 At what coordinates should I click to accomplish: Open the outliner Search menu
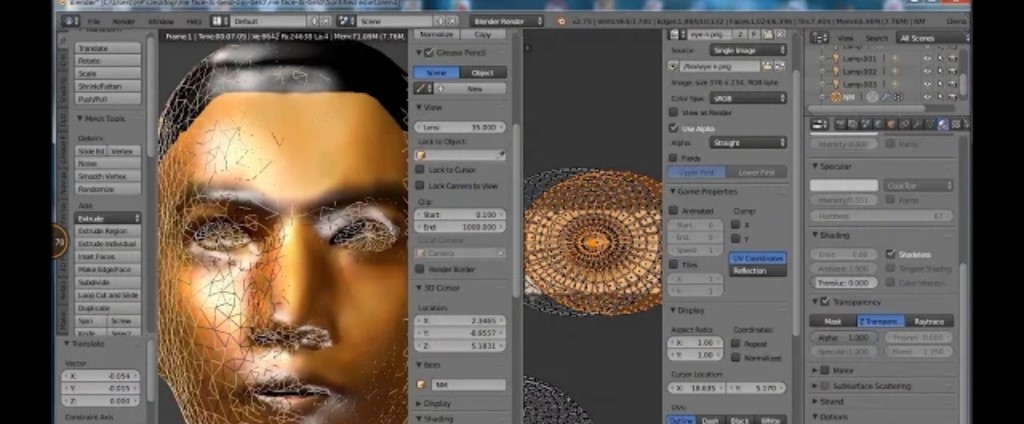[876, 39]
